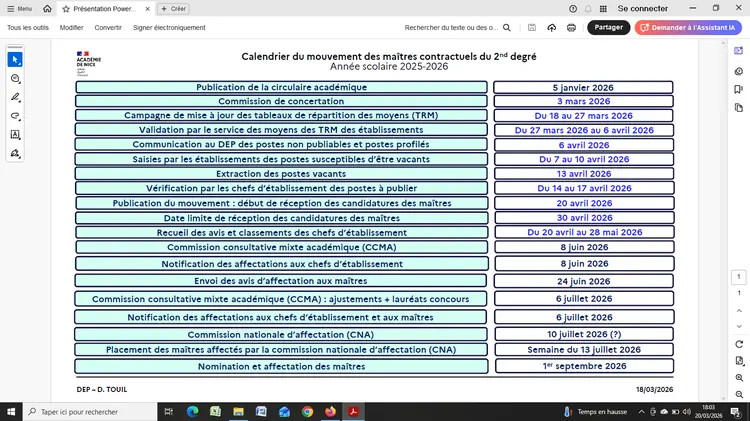Open the page thumbnails copy panel
This screenshot has width=750, height=421.
pos(739,108)
